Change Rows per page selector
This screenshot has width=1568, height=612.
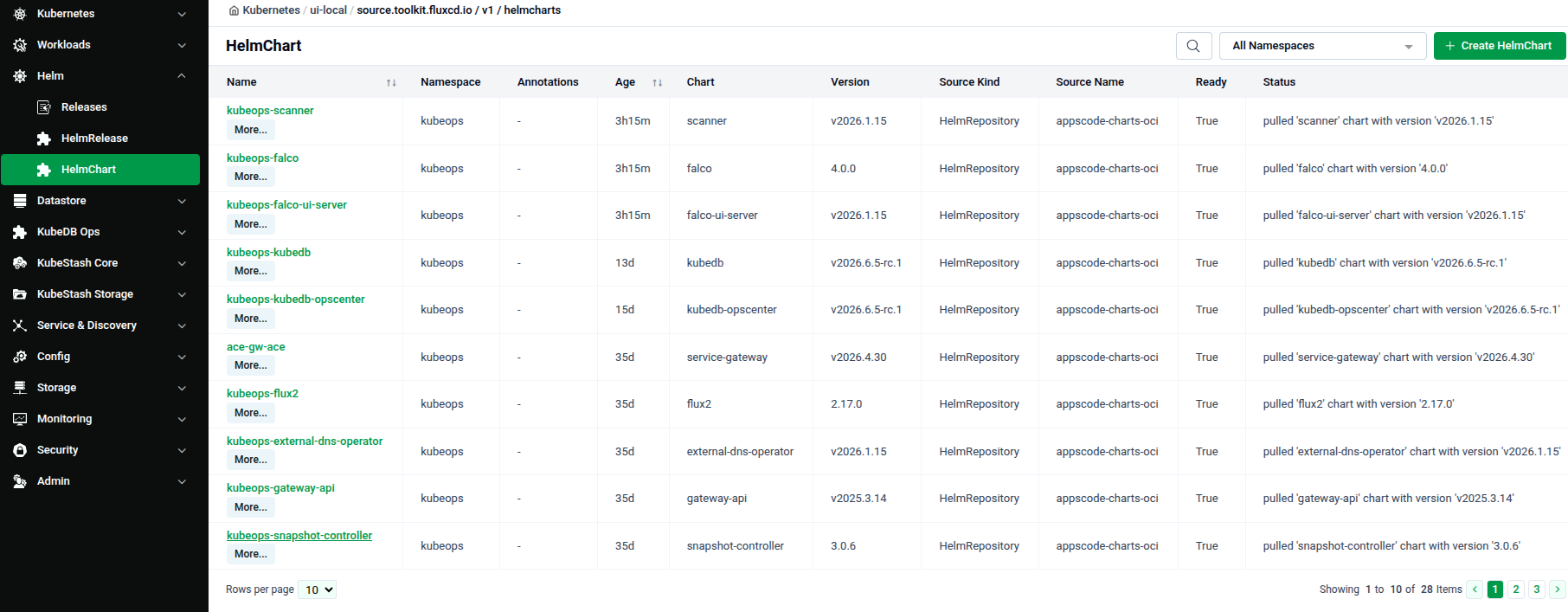coord(317,589)
